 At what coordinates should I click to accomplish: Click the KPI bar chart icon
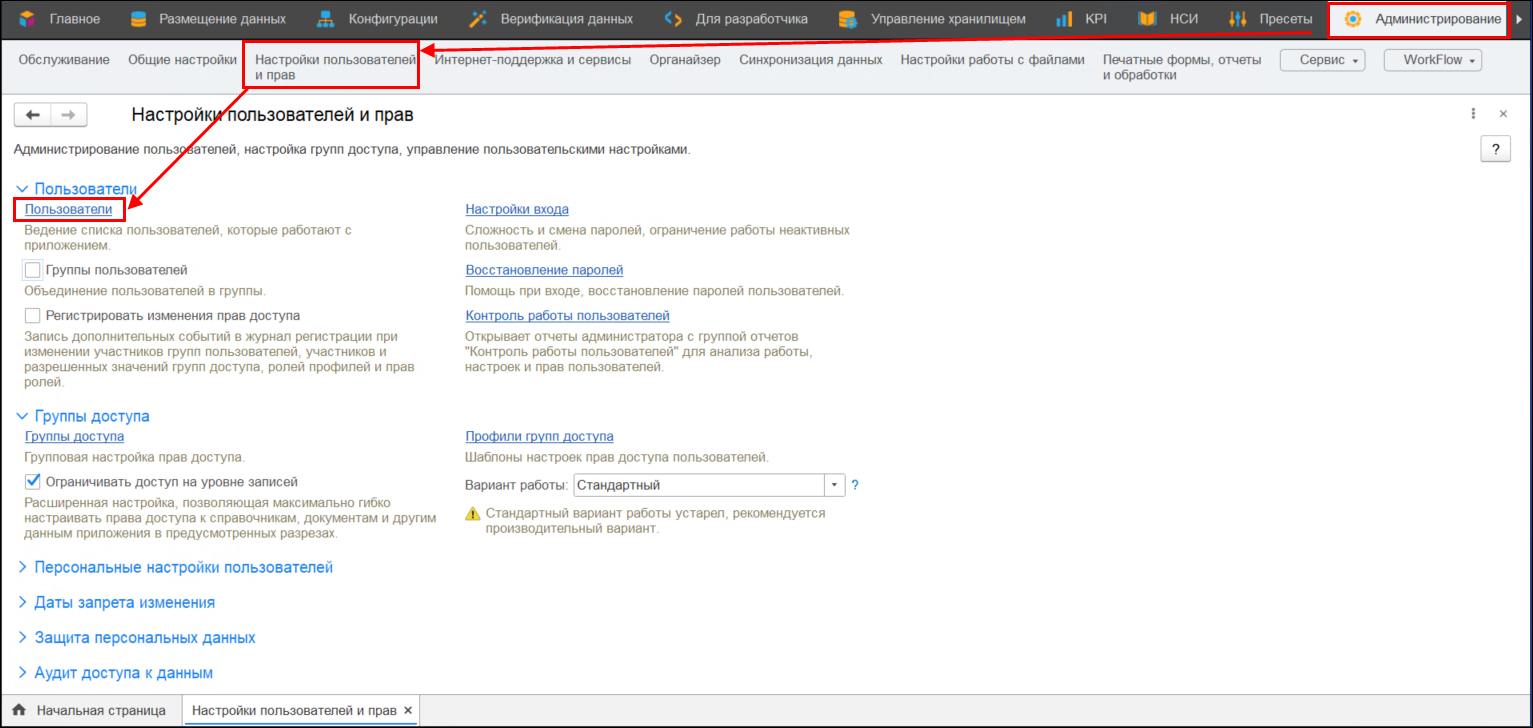1064,19
